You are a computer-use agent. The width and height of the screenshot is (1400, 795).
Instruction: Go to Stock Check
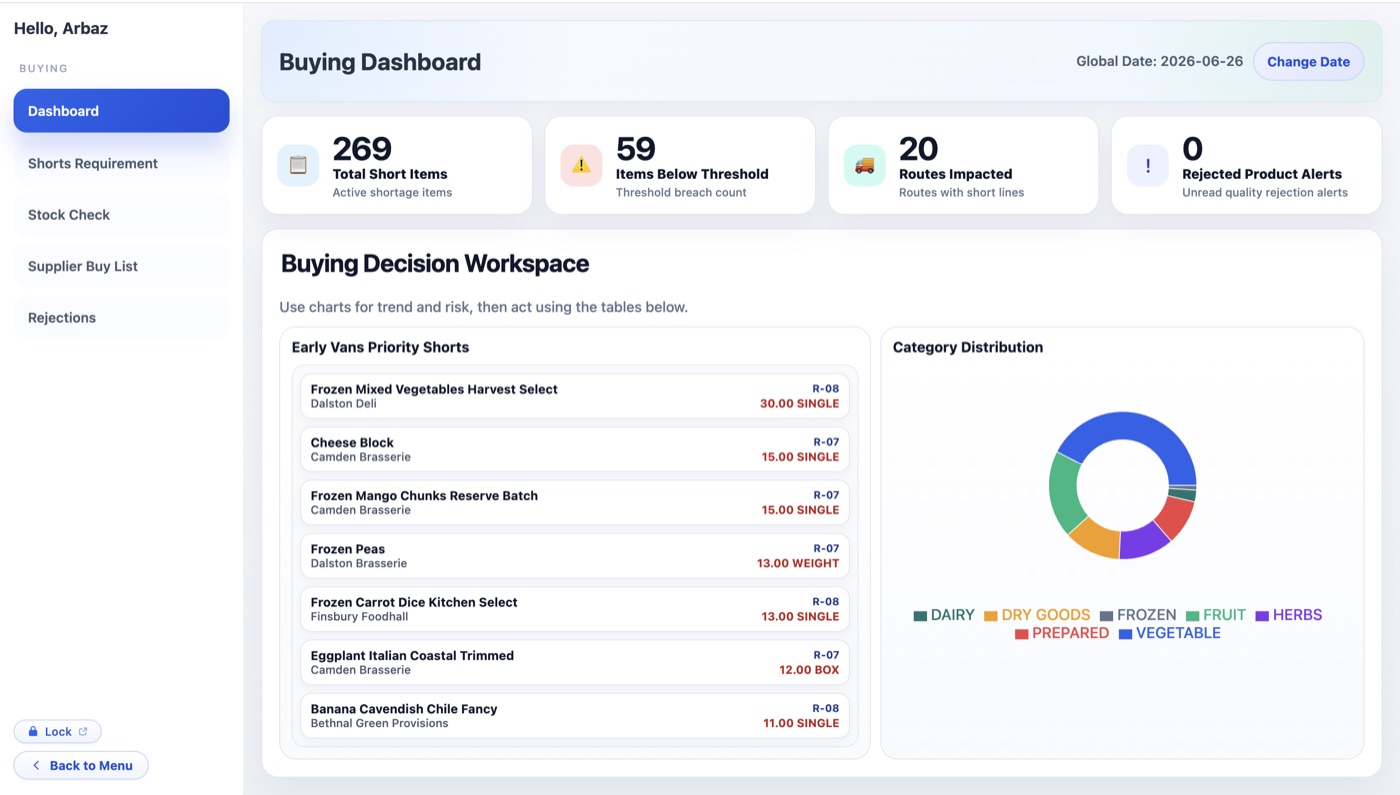point(121,215)
